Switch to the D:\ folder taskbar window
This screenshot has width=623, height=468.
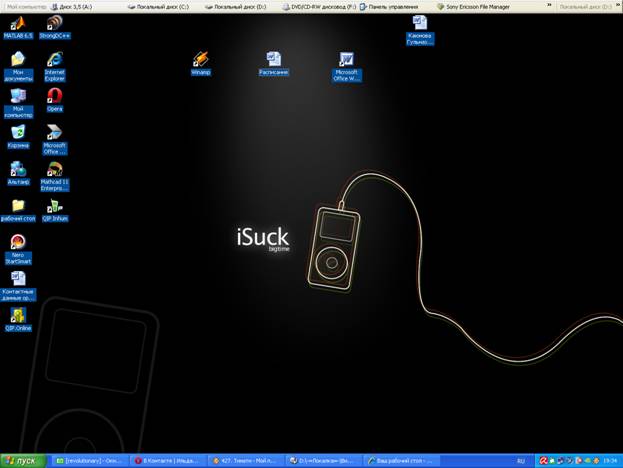[x=324, y=461]
